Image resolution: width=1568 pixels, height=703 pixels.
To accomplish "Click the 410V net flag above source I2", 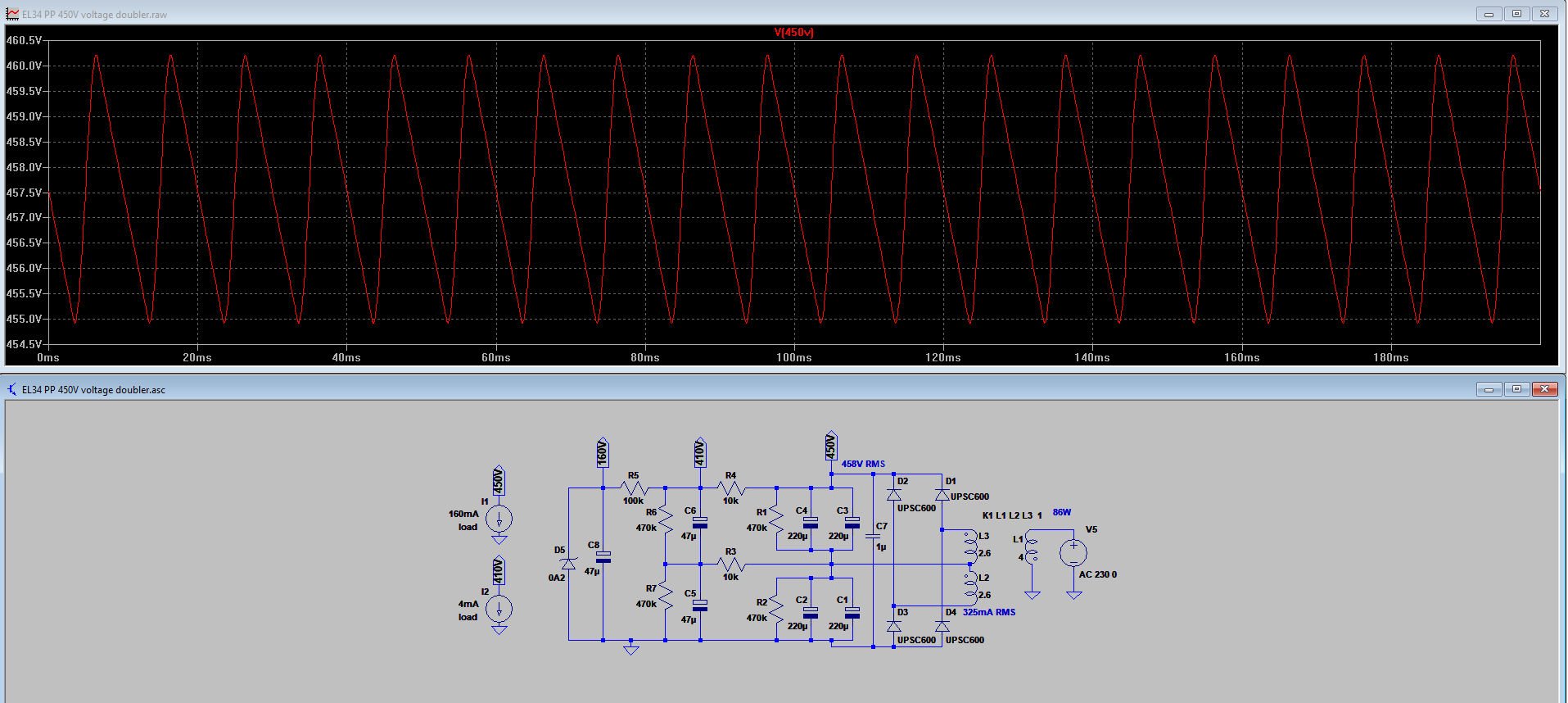I will [499, 571].
